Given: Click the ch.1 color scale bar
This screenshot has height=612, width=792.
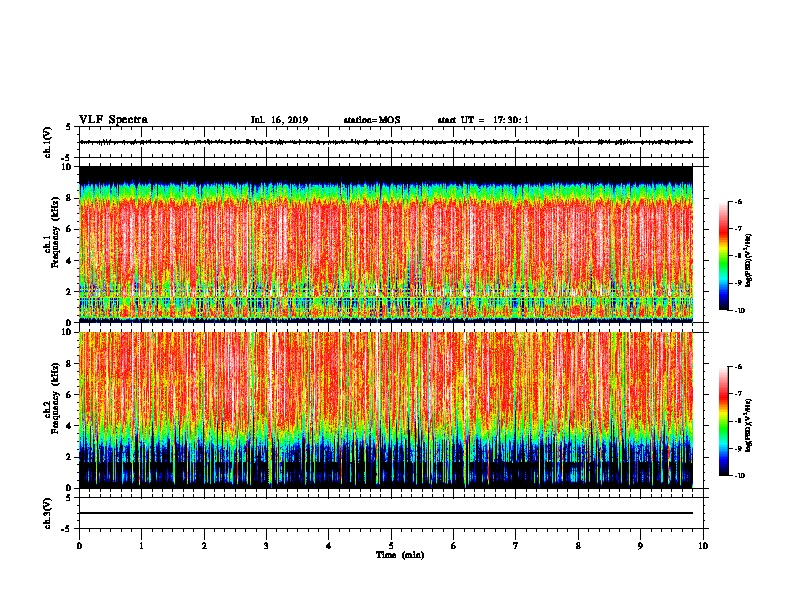Looking at the screenshot, I should coord(724,256).
